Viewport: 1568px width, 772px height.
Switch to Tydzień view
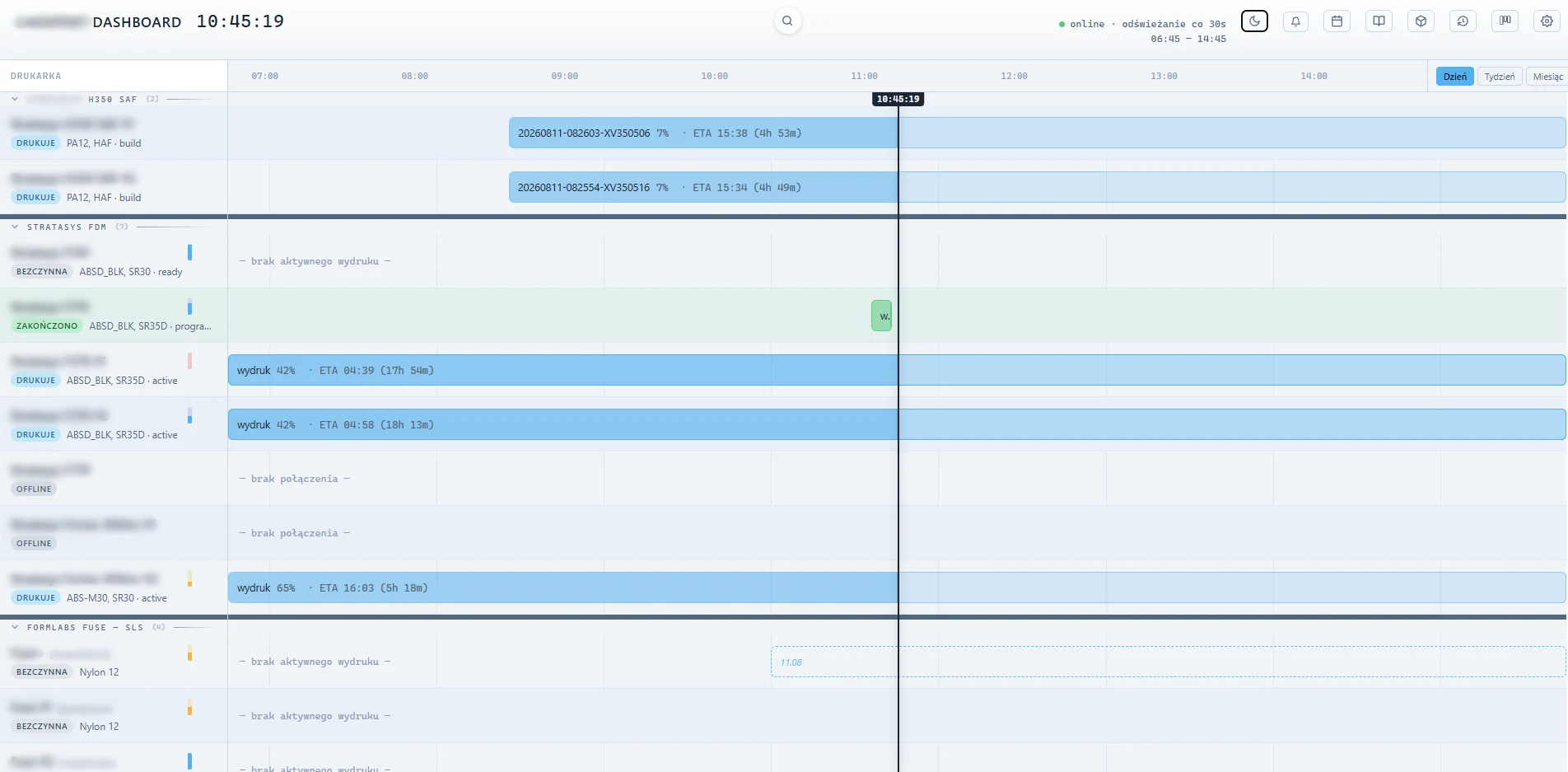[x=1500, y=77]
